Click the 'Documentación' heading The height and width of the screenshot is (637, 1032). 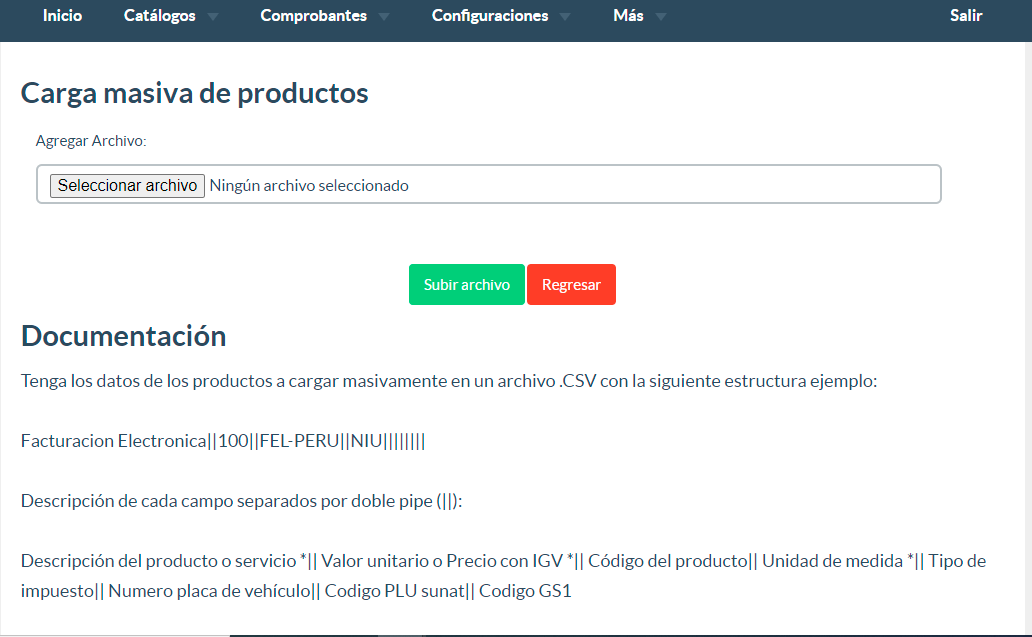click(124, 336)
